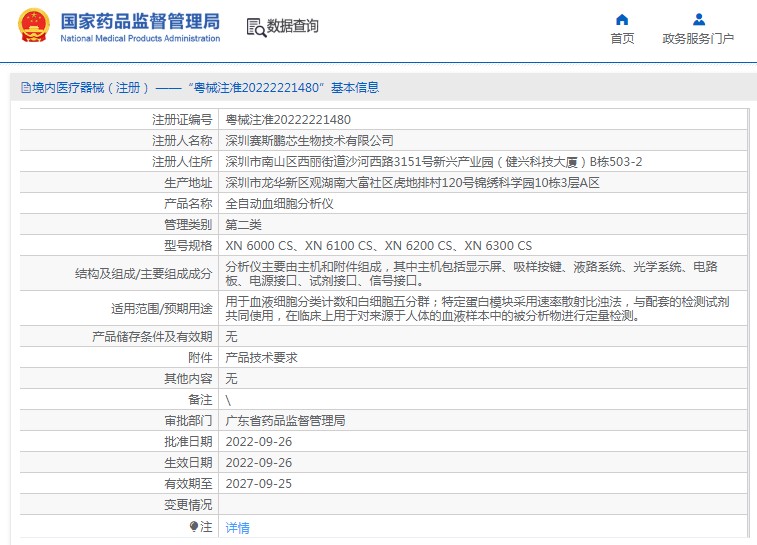This screenshot has width=757, height=545.
Task: Select product name 全自动血细胞分析仪
Action: tap(280, 204)
